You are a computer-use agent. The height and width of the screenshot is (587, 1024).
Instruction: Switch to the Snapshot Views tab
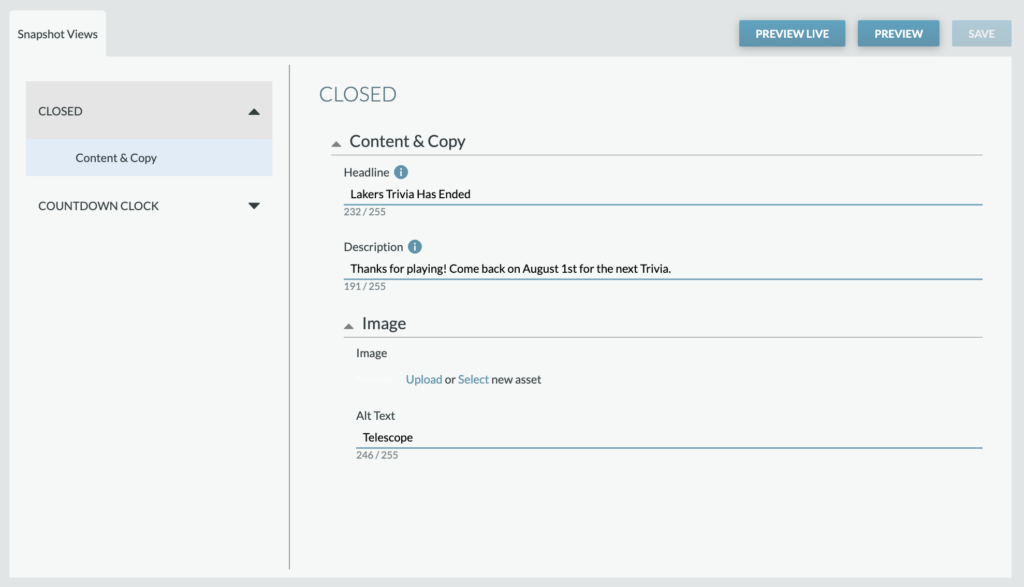57,34
